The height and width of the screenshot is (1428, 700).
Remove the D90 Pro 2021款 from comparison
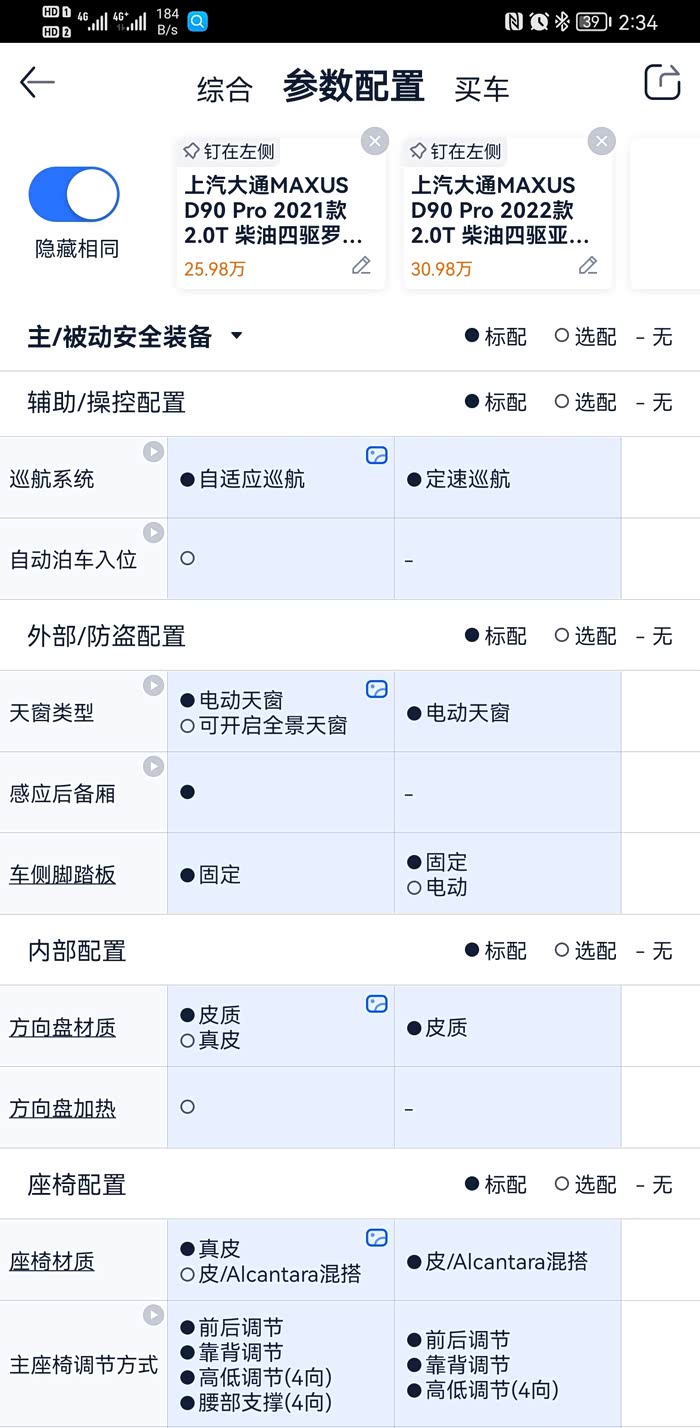point(374,141)
